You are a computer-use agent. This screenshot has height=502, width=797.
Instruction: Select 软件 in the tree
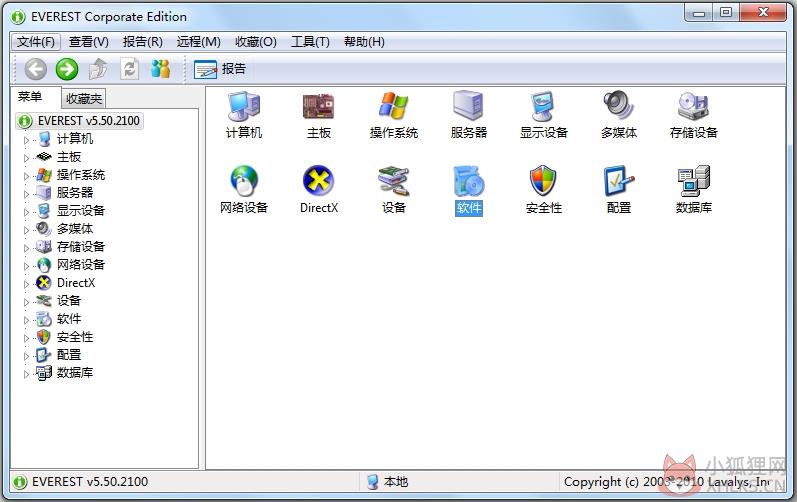click(x=69, y=319)
